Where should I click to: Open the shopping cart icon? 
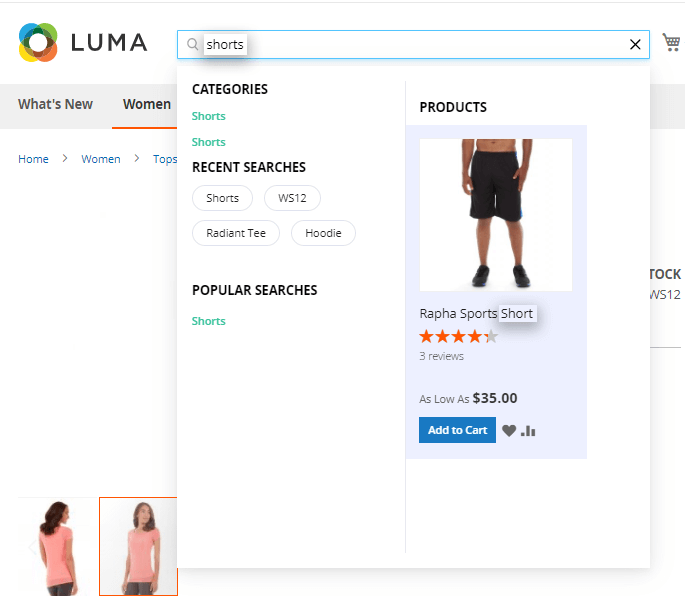(671, 42)
